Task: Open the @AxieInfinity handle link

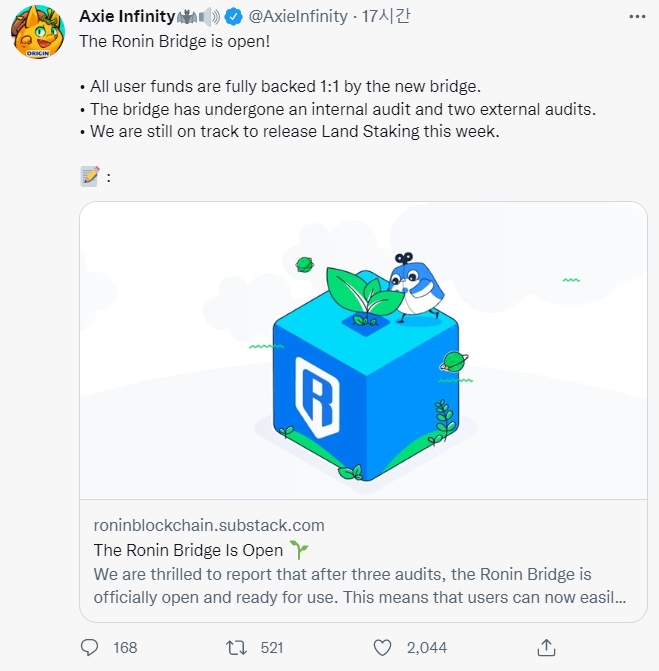Action: point(298,16)
